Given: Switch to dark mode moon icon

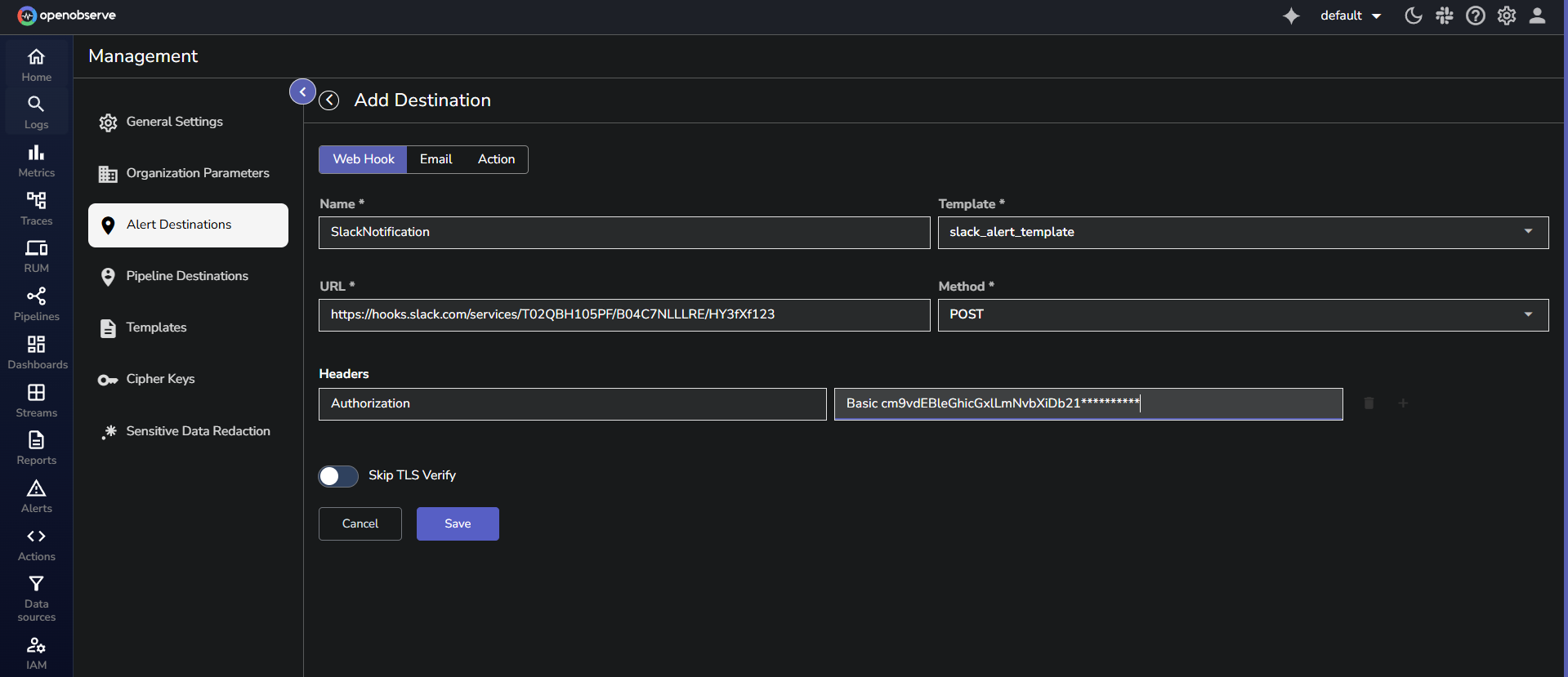Looking at the screenshot, I should pos(1413,16).
